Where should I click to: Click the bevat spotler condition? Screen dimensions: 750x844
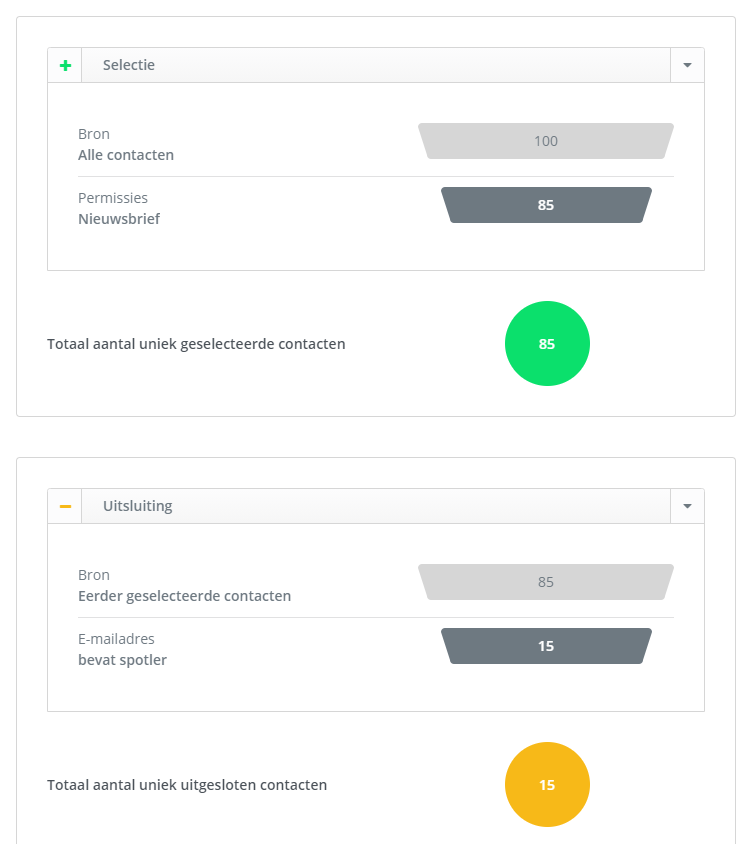click(x=123, y=660)
